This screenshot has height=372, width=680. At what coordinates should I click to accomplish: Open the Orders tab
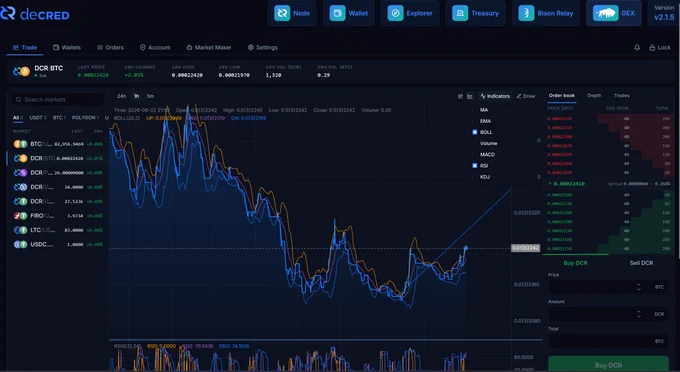pyautogui.click(x=110, y=47)
